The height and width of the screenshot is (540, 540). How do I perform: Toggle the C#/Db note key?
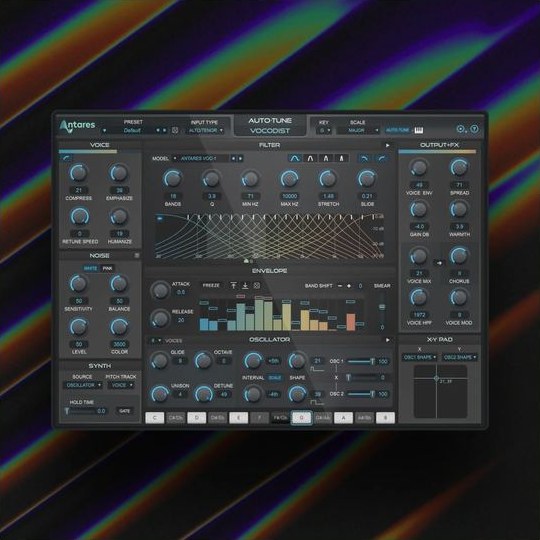176,418
